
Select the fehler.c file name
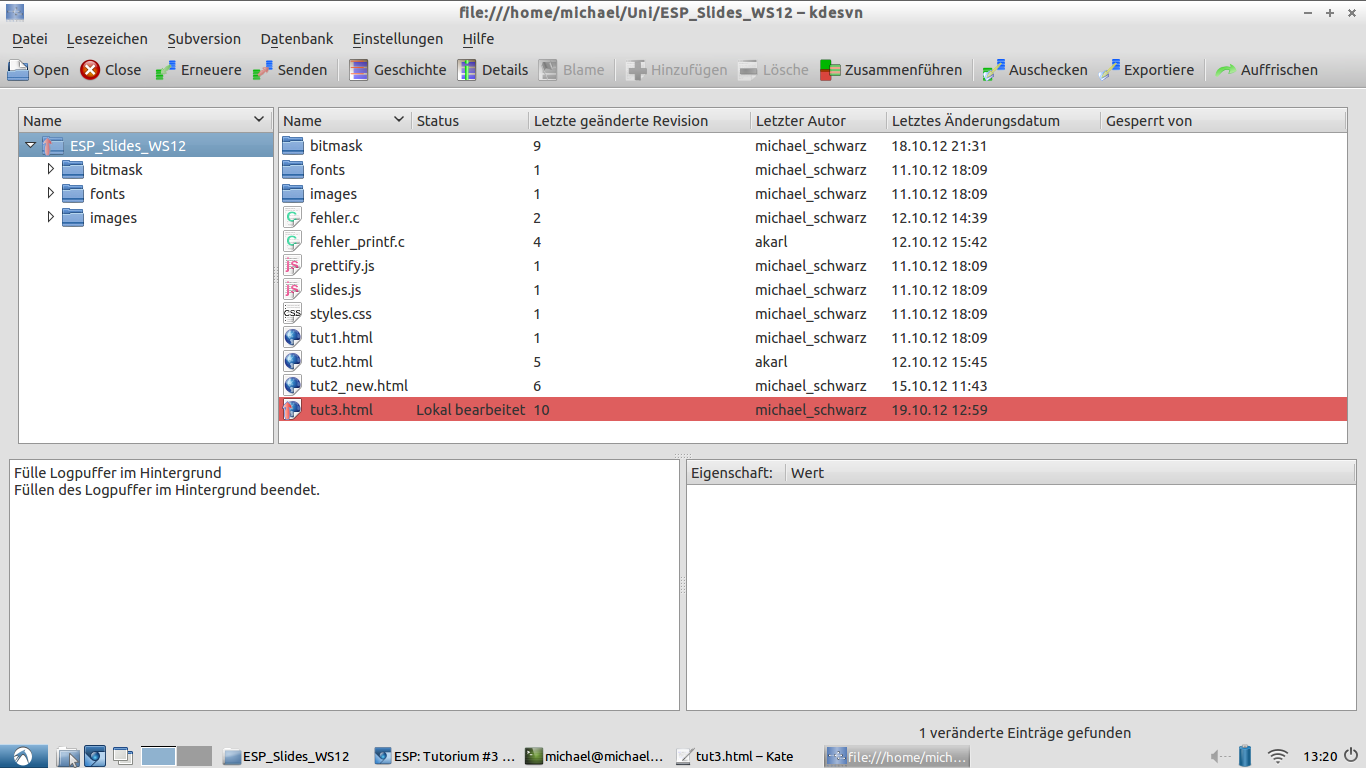pyautogui.click(x=334, y=218)
